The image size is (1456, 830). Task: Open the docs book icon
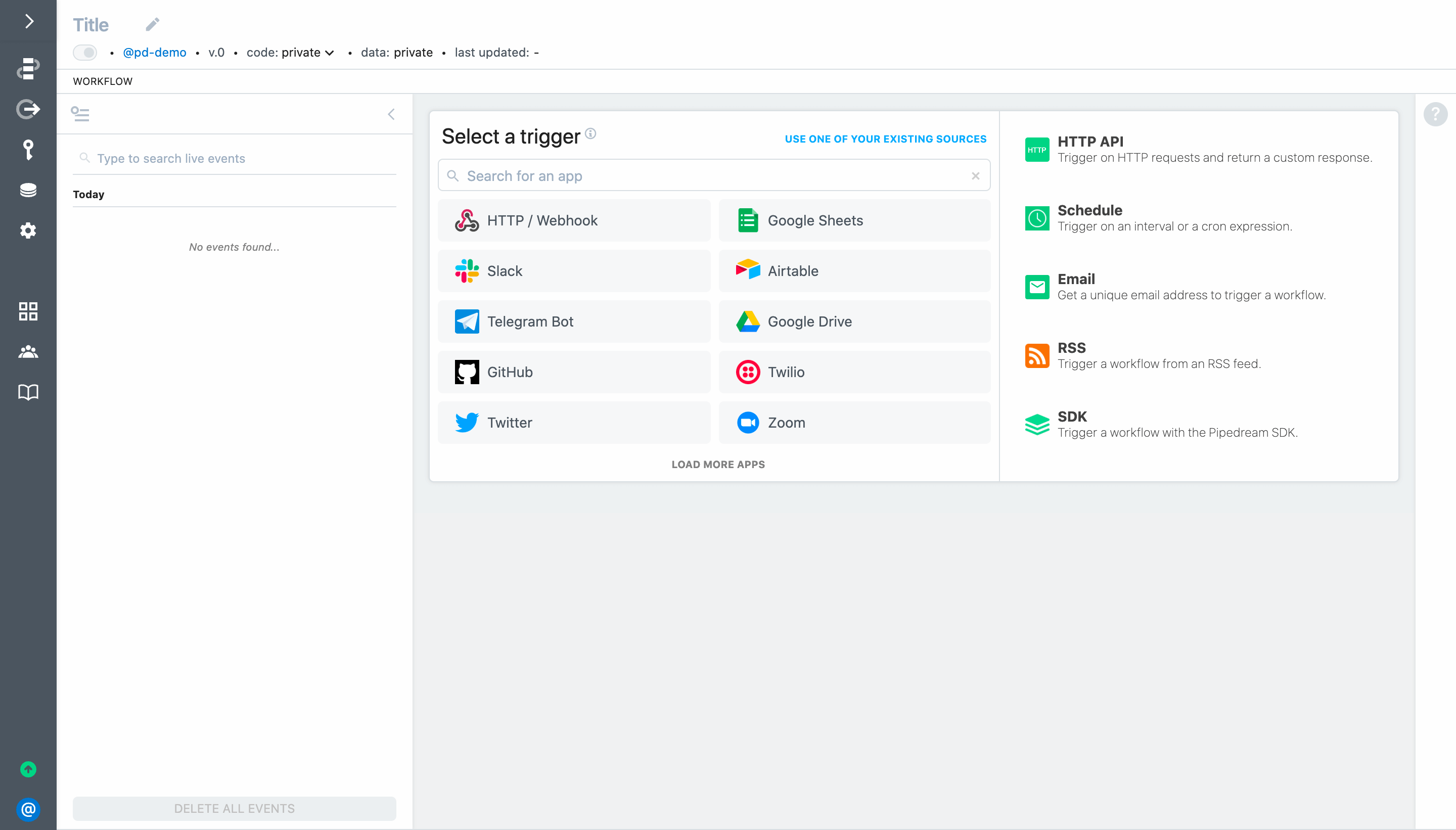28,392
